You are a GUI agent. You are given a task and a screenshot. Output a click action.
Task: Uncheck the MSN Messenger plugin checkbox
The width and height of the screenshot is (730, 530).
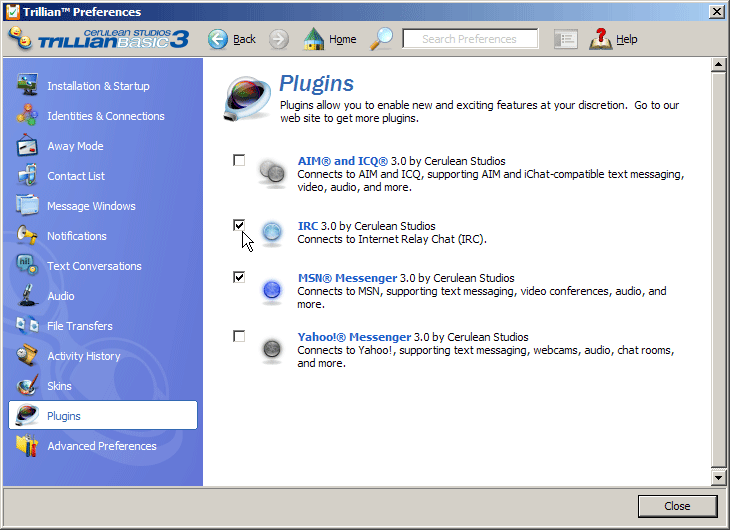tap(239, 277)
